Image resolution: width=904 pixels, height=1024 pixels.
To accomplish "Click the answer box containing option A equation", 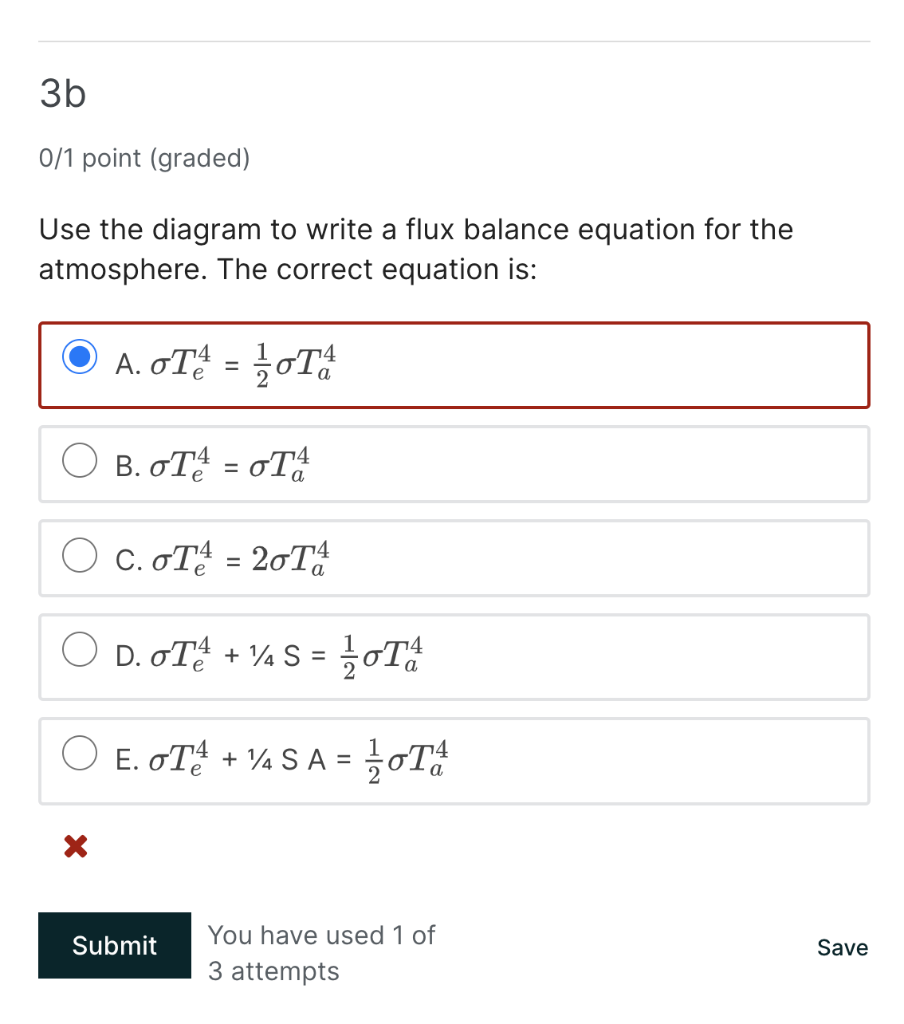I will 453,365.
